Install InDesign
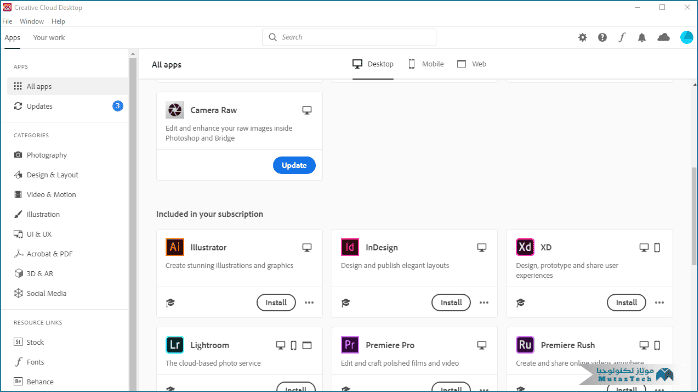Viewport: 698px width, 392px height. click(451, 303)
